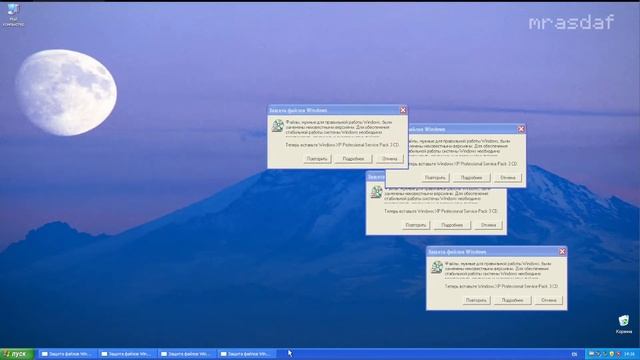Open the EN language indicator
The image size is (640, 360).
[x=574, y=354]
